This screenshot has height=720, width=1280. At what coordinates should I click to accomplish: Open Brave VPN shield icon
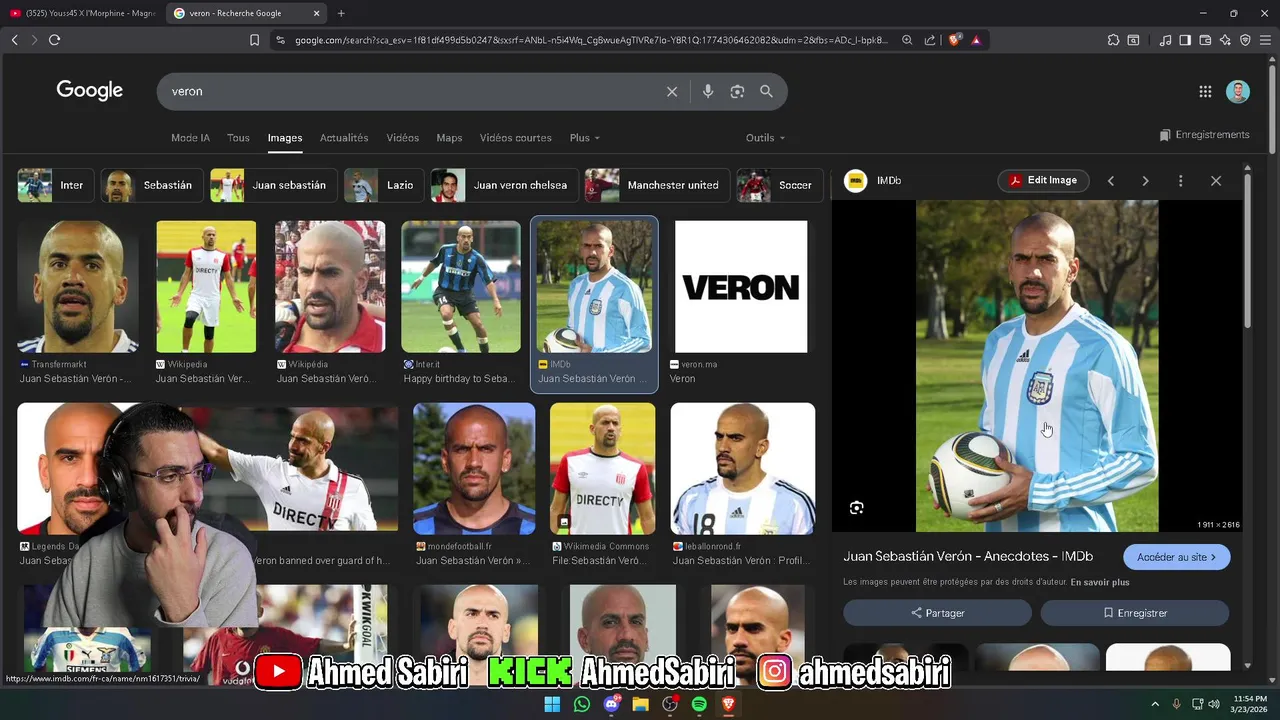point(1245,40)
